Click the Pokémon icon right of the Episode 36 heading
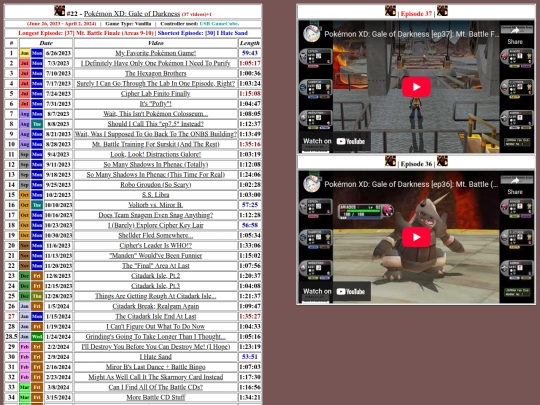540x405 pixels. click(442, 161)
